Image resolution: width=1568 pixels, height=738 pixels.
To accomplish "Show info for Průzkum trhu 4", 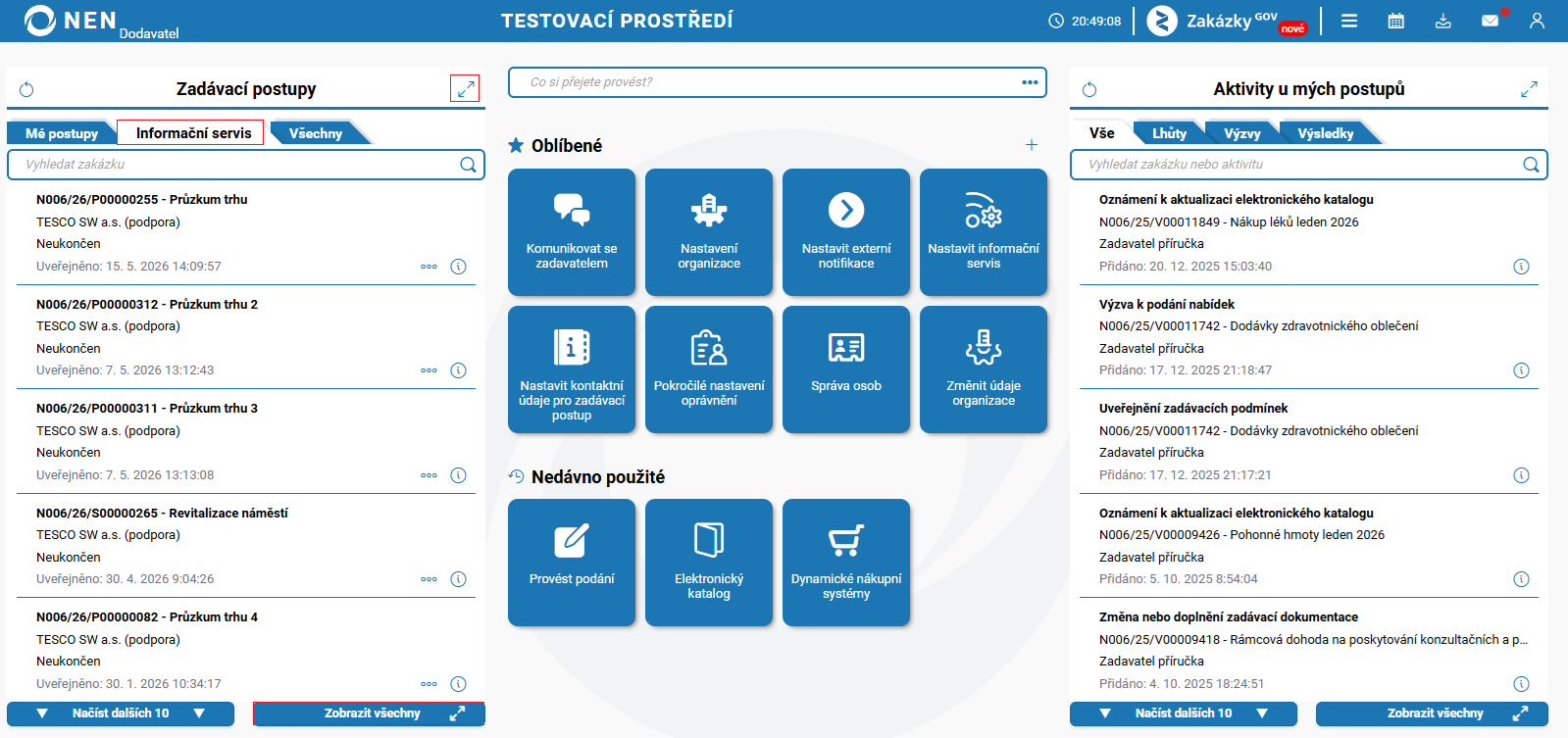I will 458,684.
